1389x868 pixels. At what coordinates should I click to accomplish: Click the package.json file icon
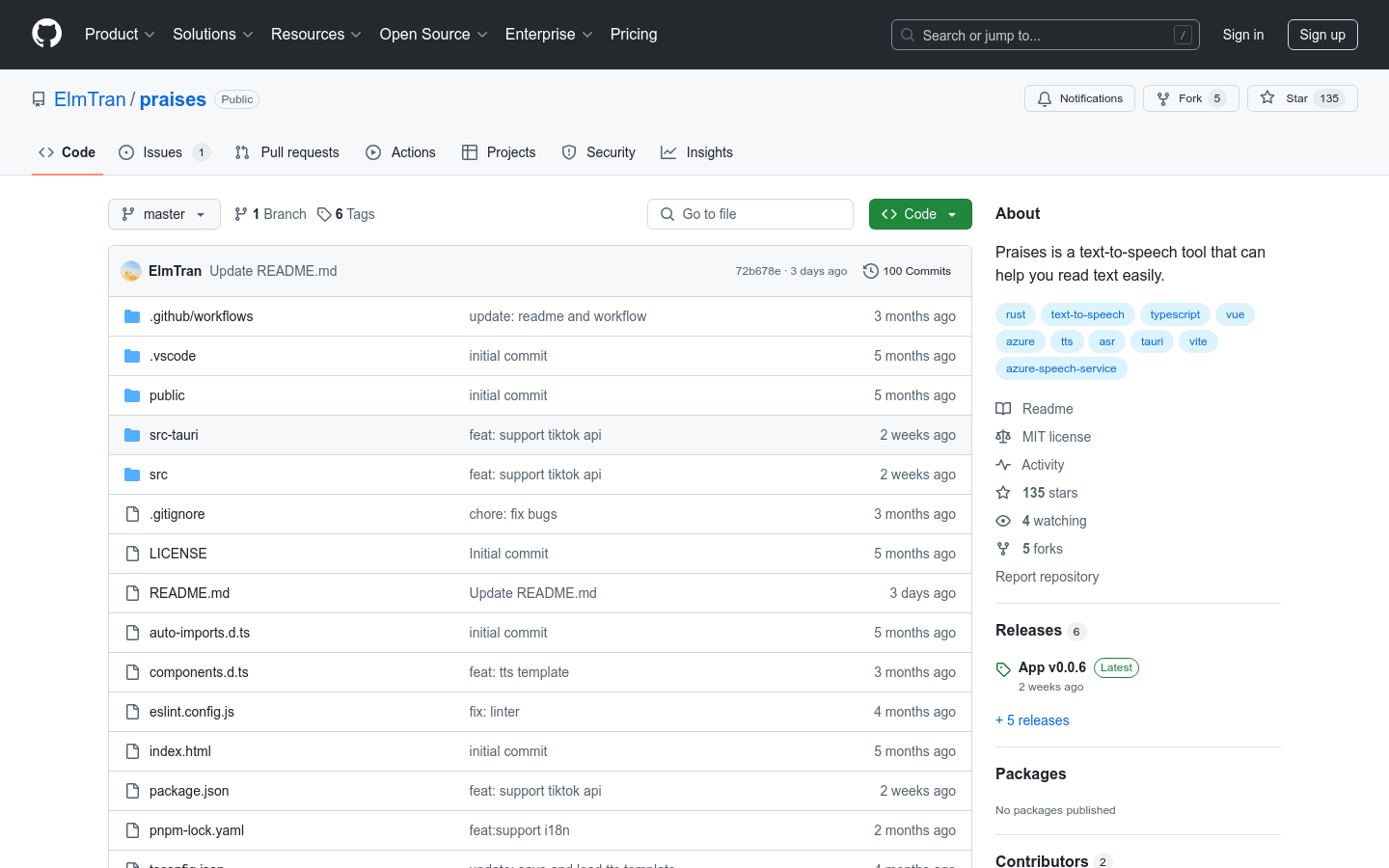coord(132,791)
